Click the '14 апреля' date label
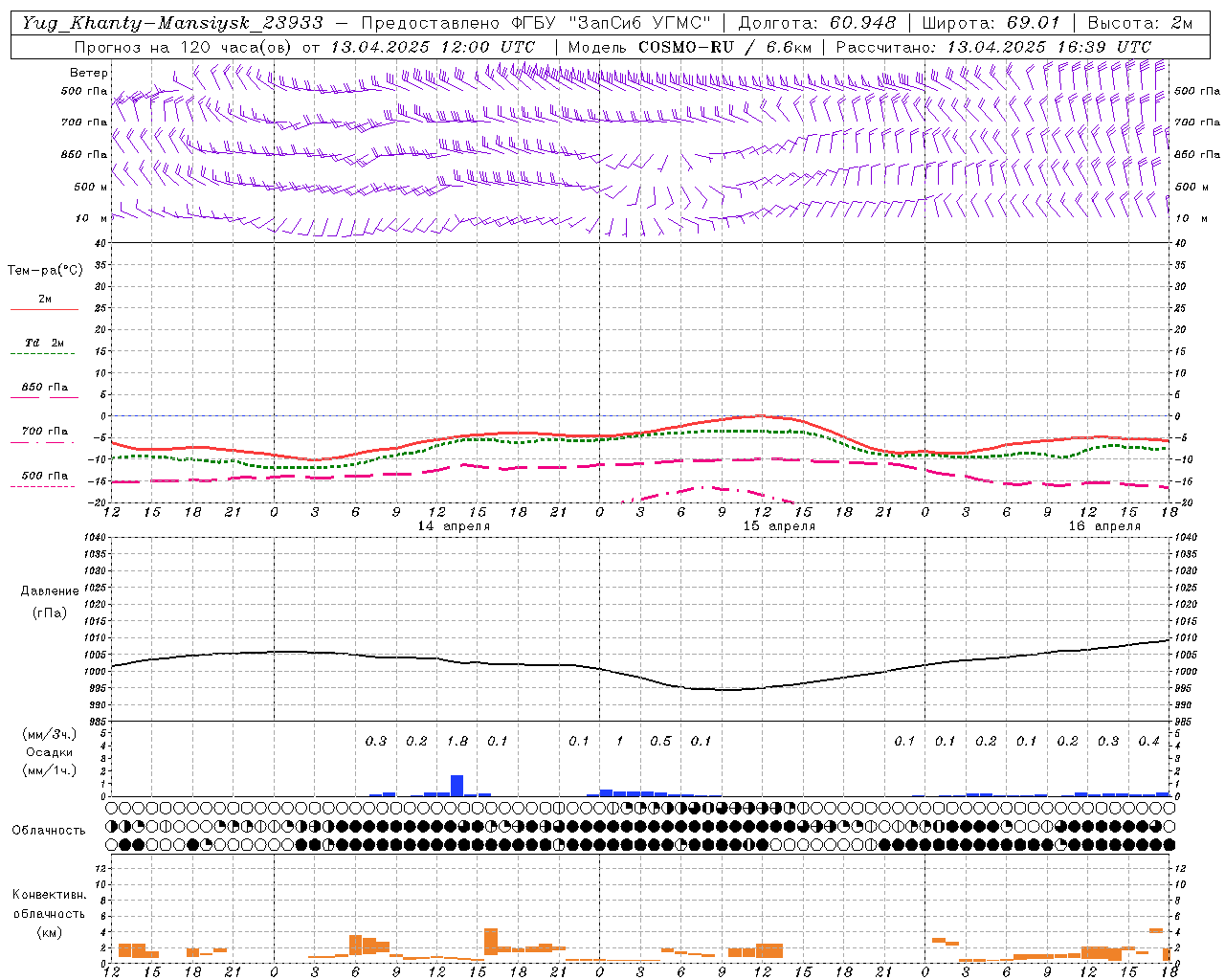This screenshot has height=980, width=1225. (x=454, y=525)
